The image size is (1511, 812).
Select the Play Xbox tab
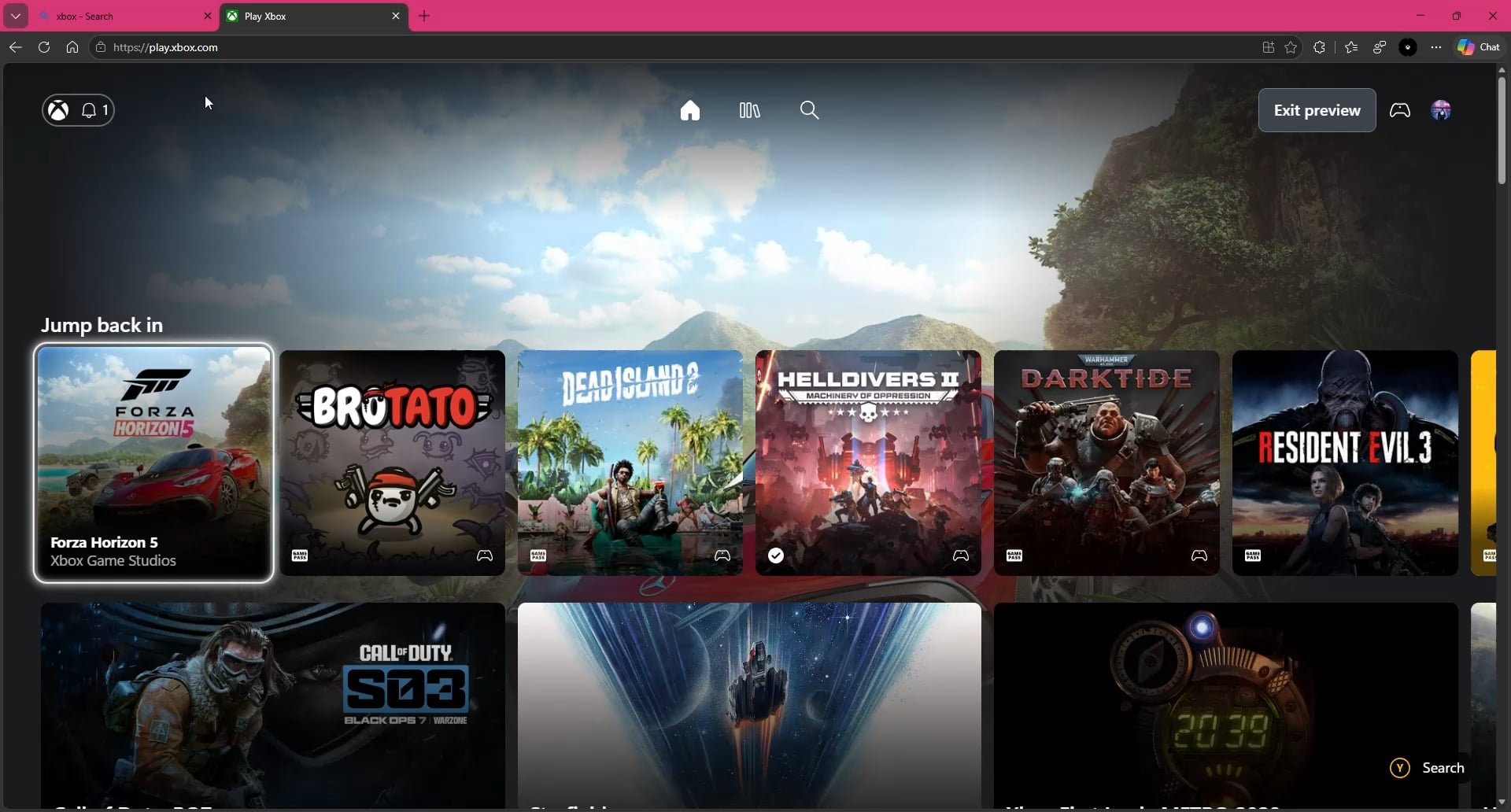point(307,16)
